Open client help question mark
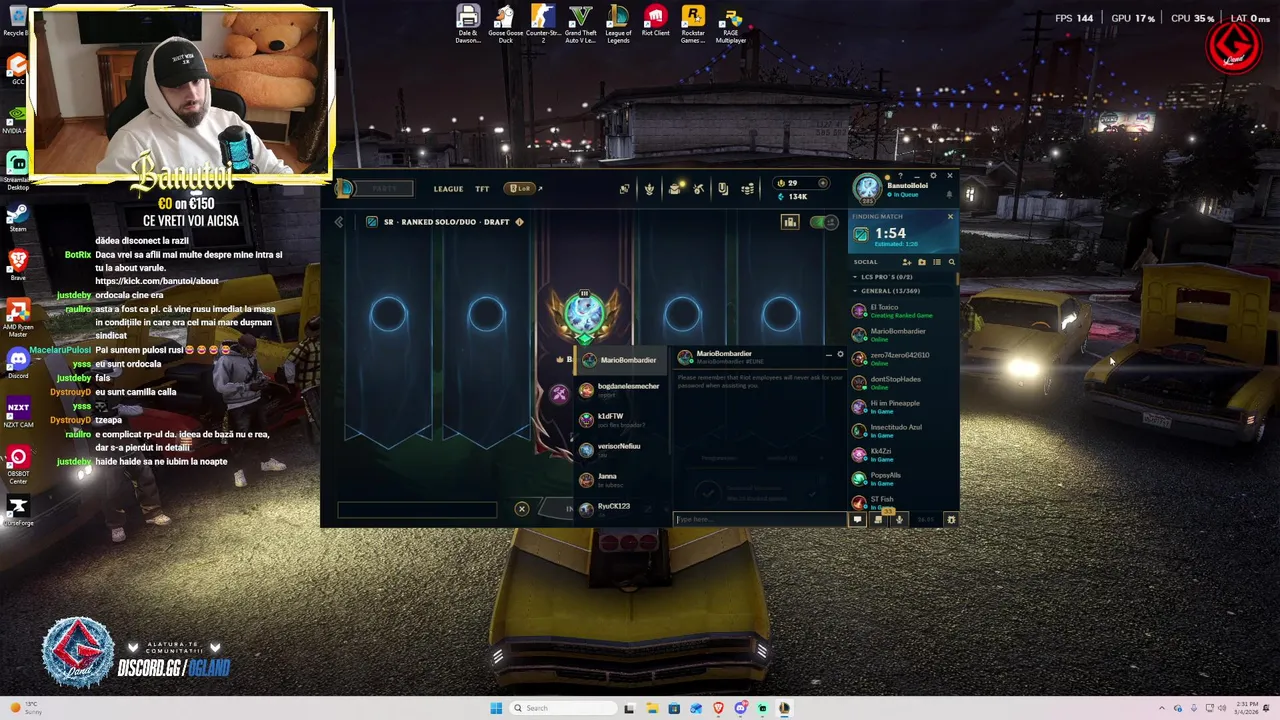The image size is (1280, 720). point(900,176)
